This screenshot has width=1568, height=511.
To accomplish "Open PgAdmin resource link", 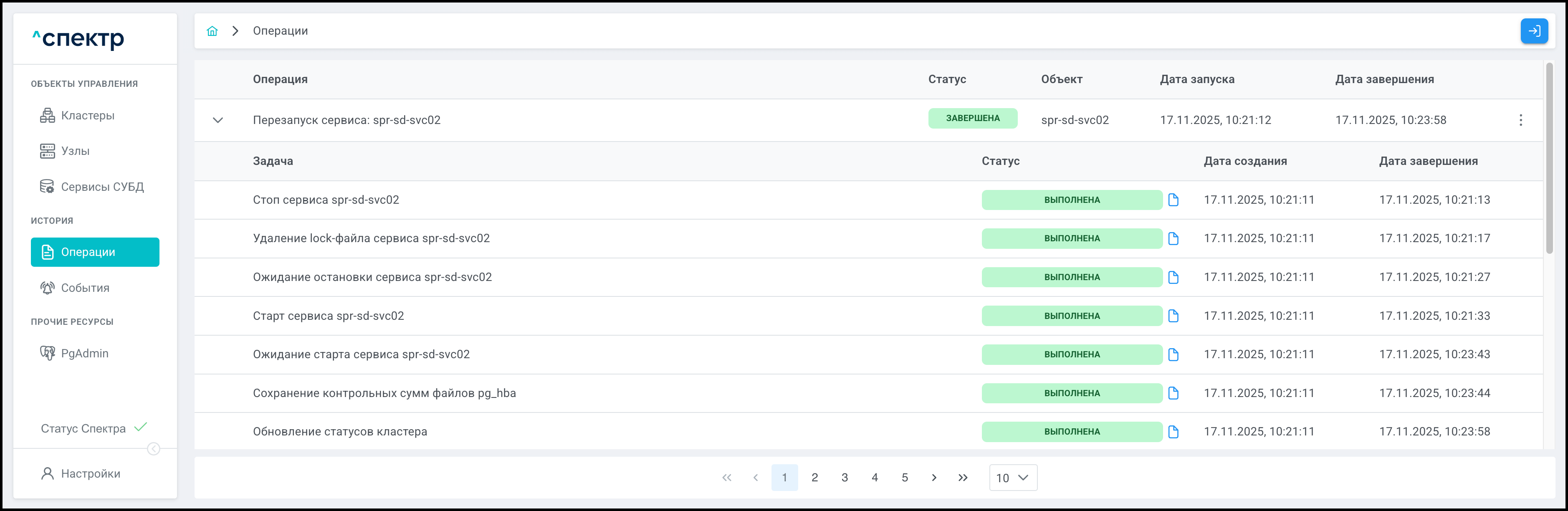I will pos(84,353).
